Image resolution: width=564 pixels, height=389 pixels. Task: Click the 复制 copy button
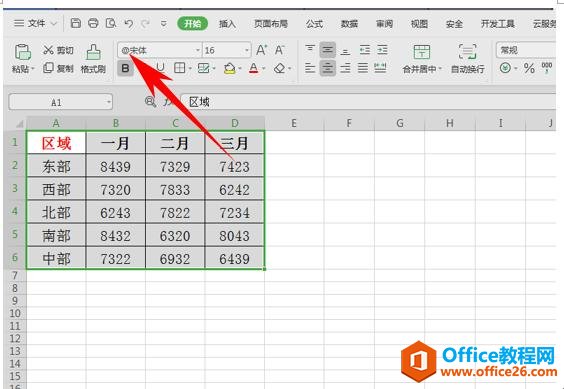(58, 68)
